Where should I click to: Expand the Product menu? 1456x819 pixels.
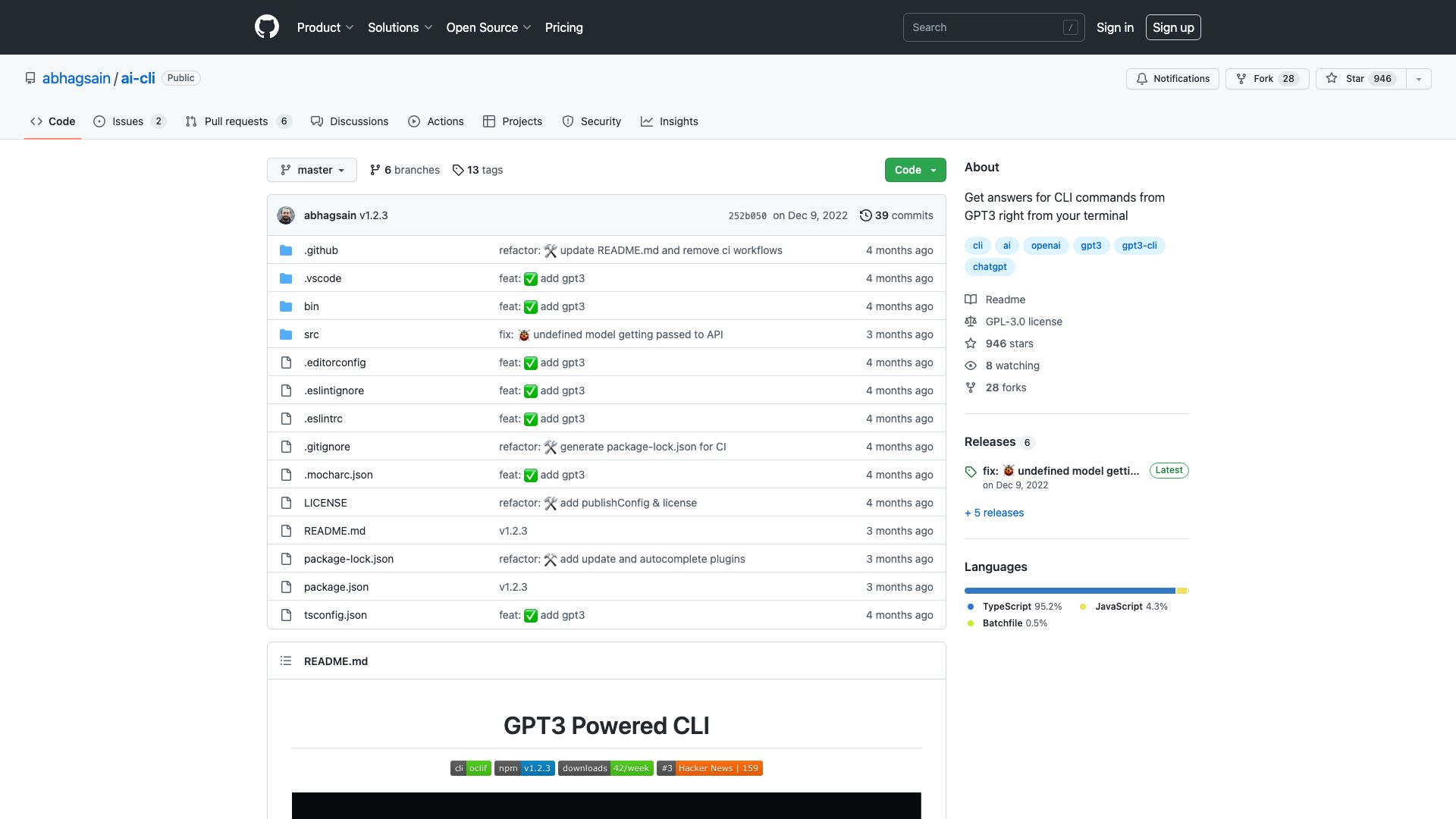point(325,27)
